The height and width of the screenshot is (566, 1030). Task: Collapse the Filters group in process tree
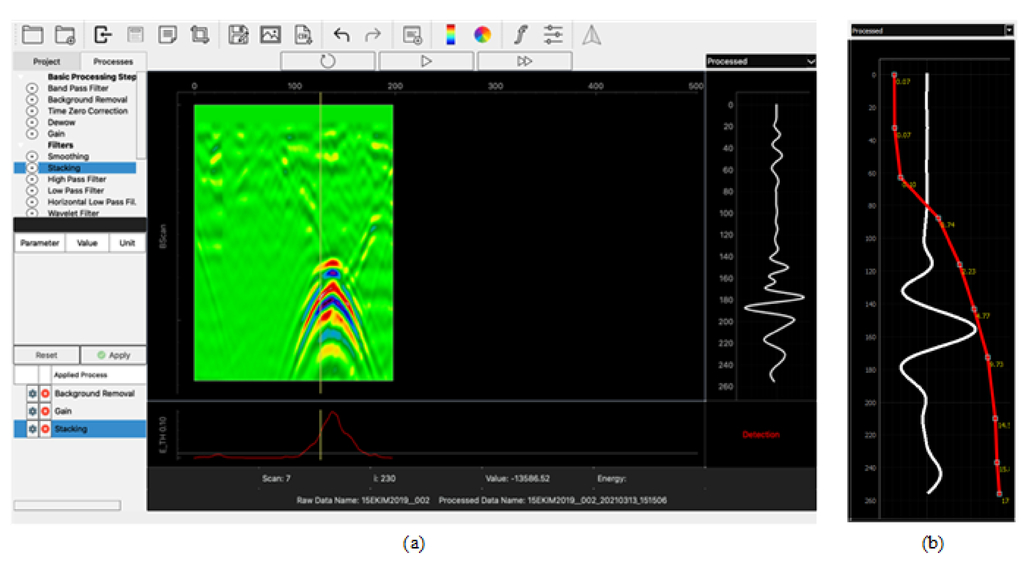click(21, 145)
